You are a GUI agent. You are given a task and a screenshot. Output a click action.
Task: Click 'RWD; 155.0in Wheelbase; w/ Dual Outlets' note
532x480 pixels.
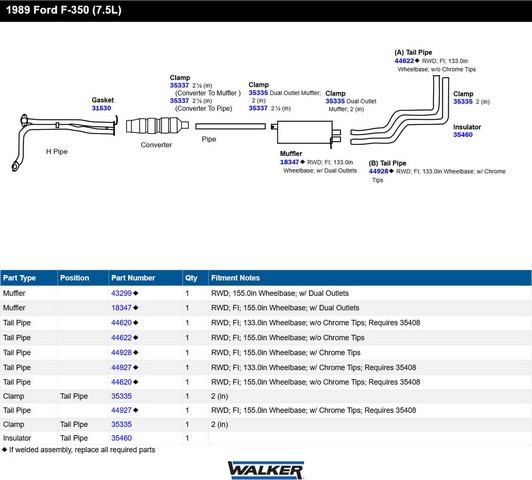[x=280, y=293]
